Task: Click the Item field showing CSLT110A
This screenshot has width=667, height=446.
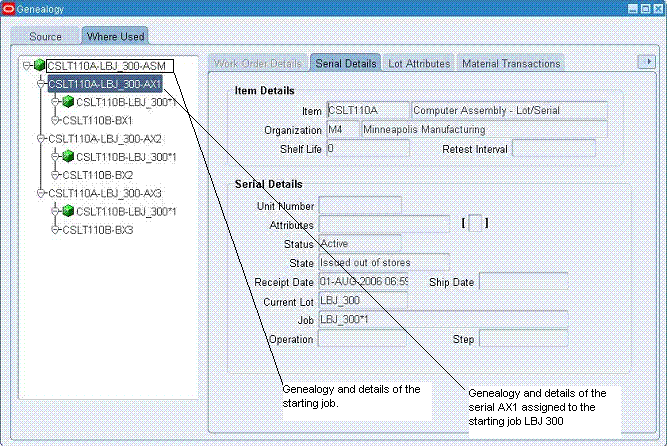Action: [x=368, y=110]
